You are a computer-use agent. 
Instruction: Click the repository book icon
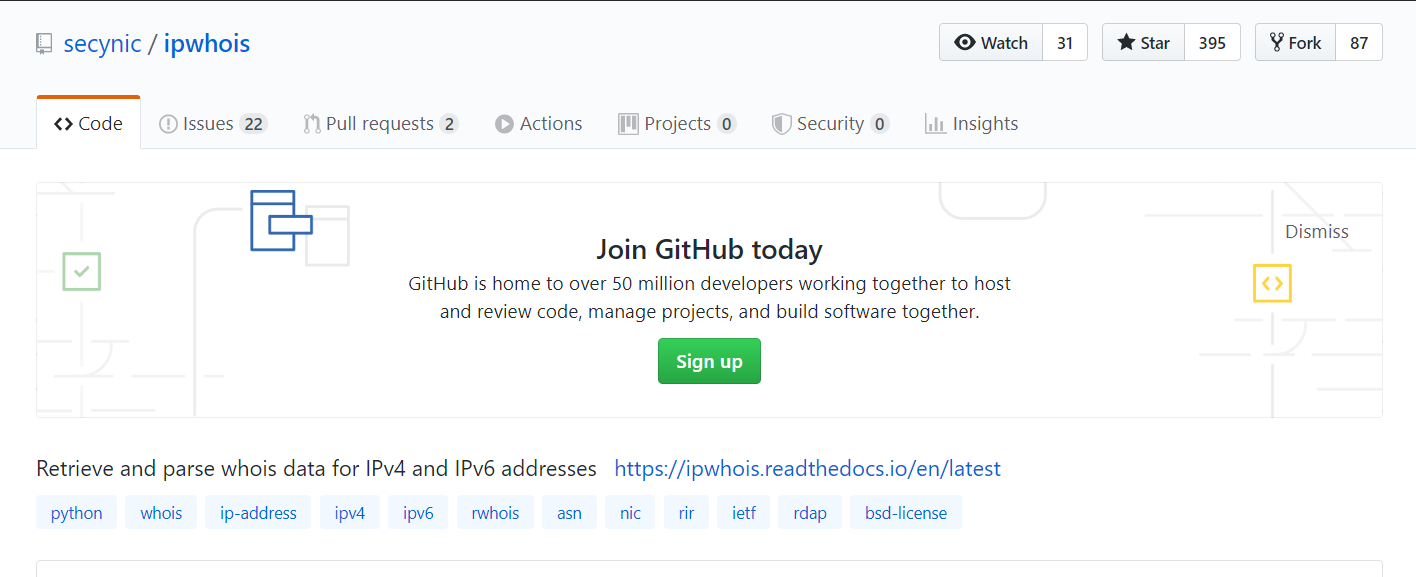44,44
